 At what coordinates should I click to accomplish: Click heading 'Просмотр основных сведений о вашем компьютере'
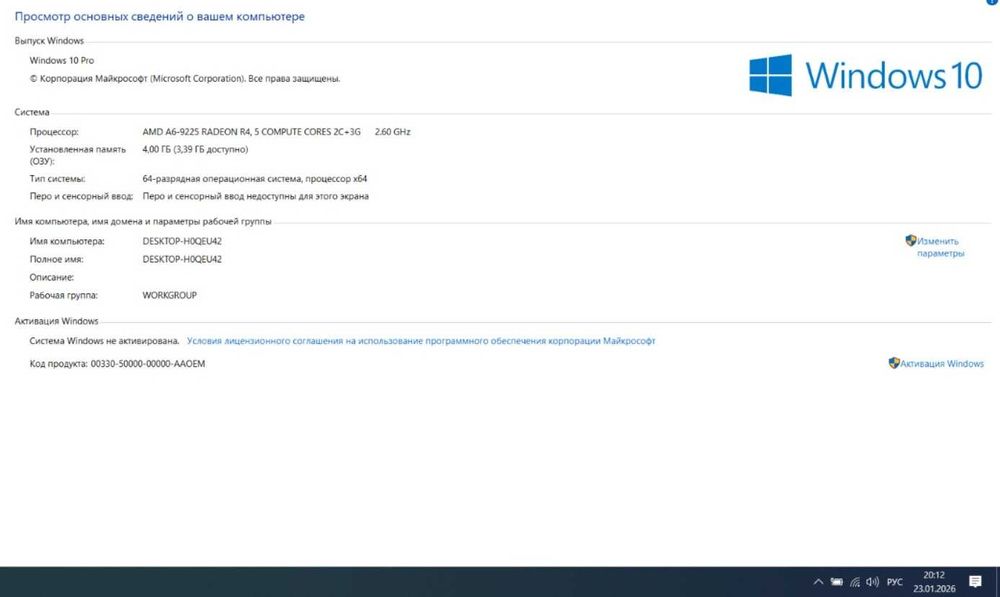pyautogui.click(x=159, y=17)
